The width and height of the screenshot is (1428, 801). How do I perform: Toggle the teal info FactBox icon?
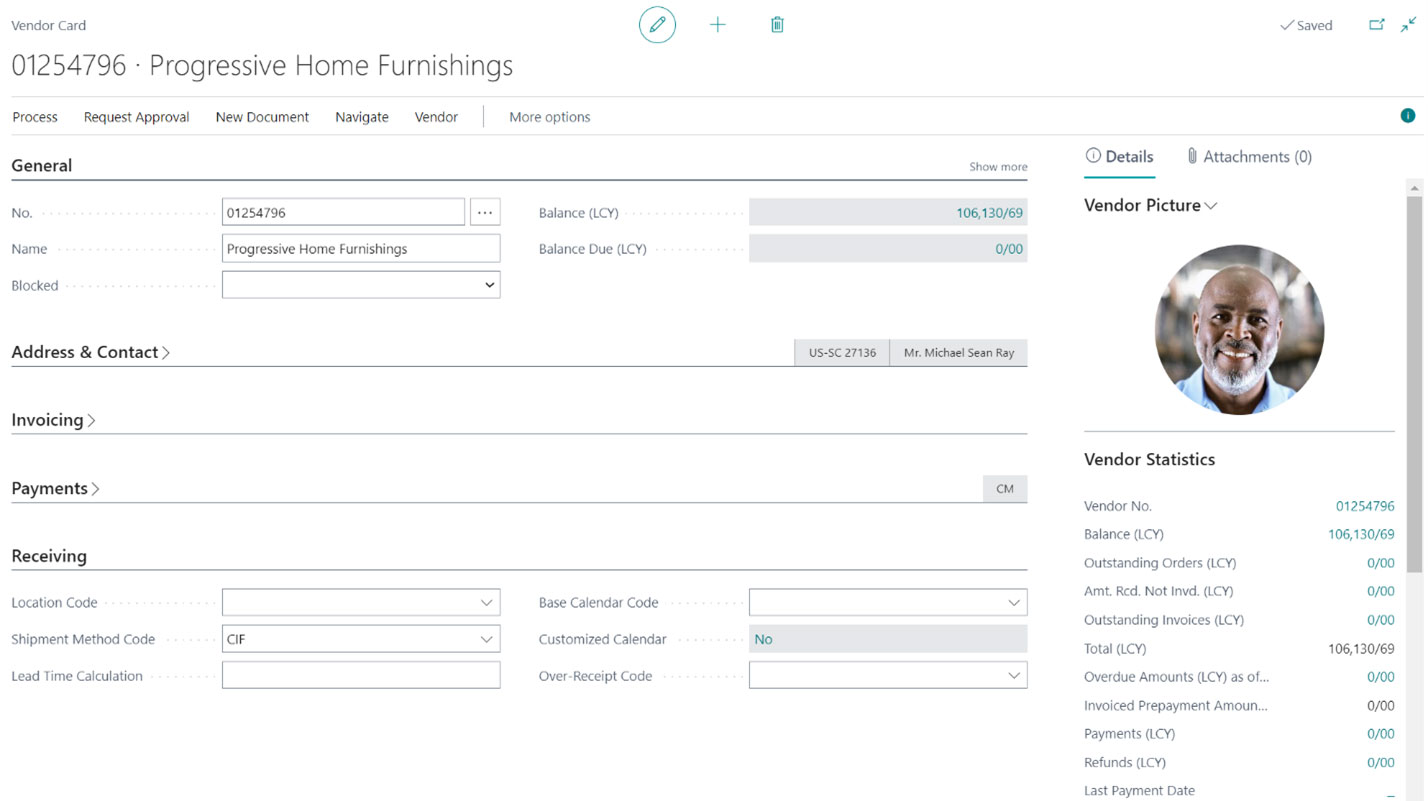click(x=1407, y=116)
